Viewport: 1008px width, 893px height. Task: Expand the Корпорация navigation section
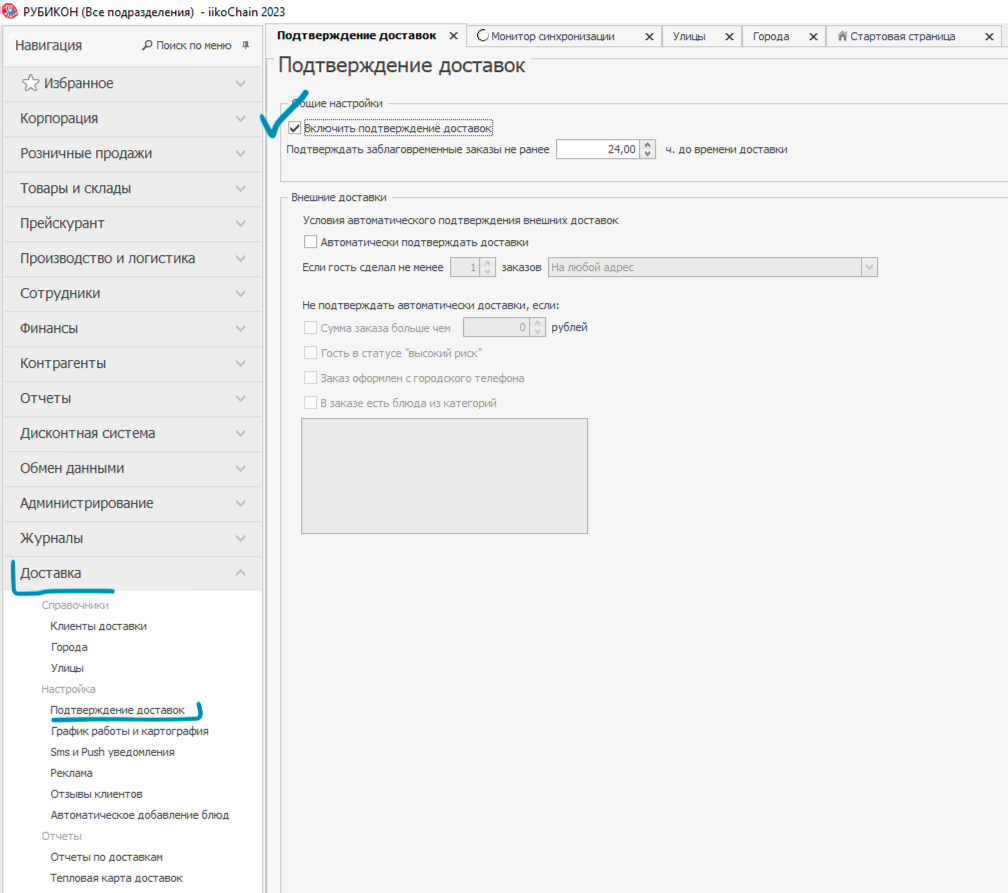pyautogui.click(x=131, y=118)
